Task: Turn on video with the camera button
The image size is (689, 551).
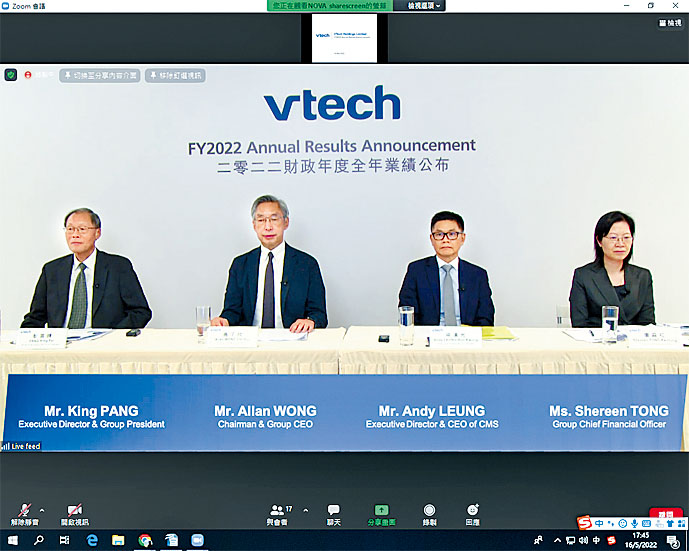Action: point(75,514)
